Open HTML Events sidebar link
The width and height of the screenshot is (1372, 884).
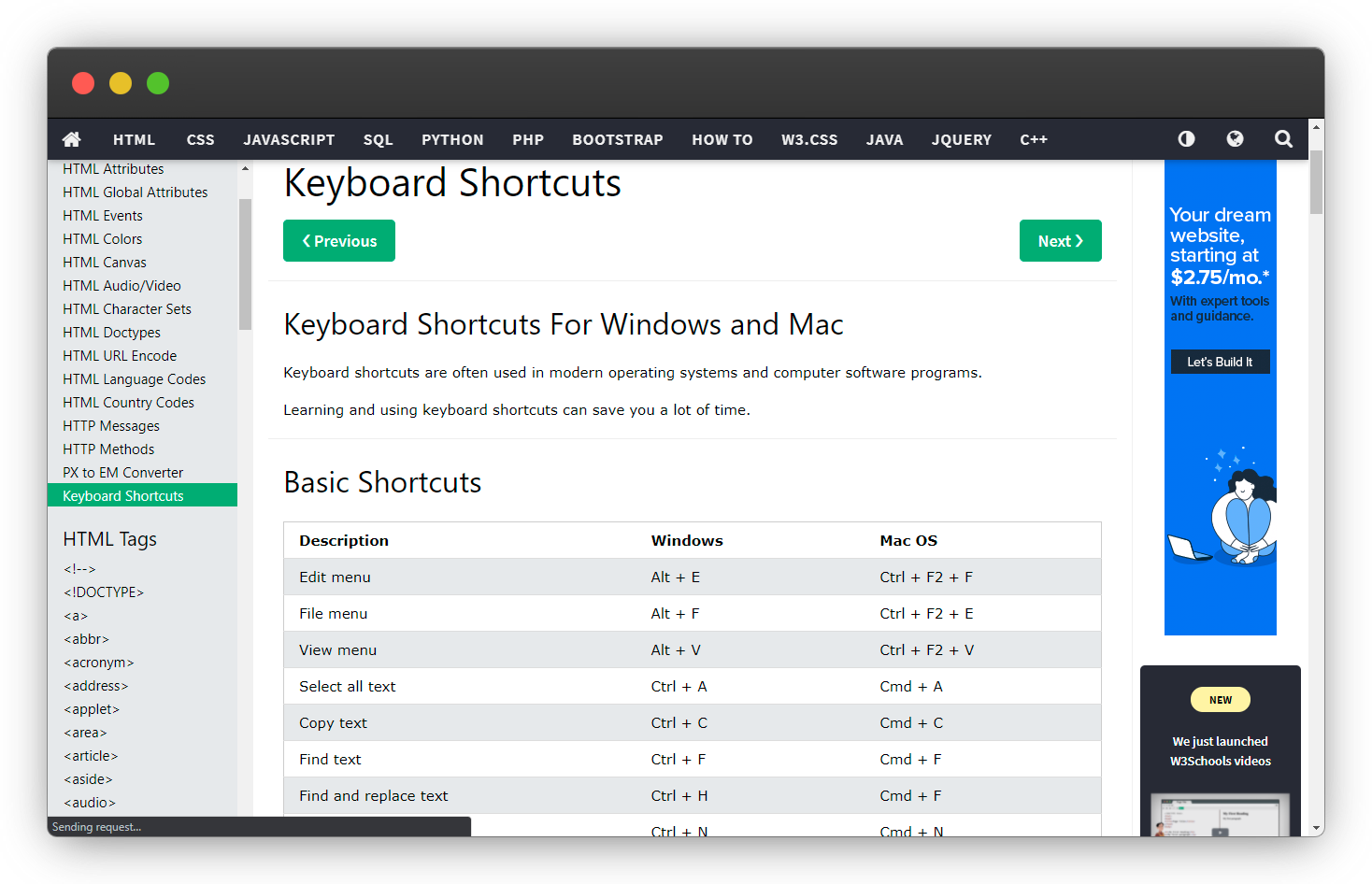[103, 216]
